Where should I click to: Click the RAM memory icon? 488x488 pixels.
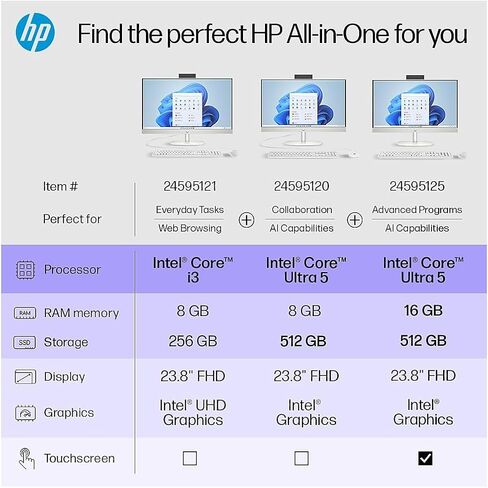[25, 313]
